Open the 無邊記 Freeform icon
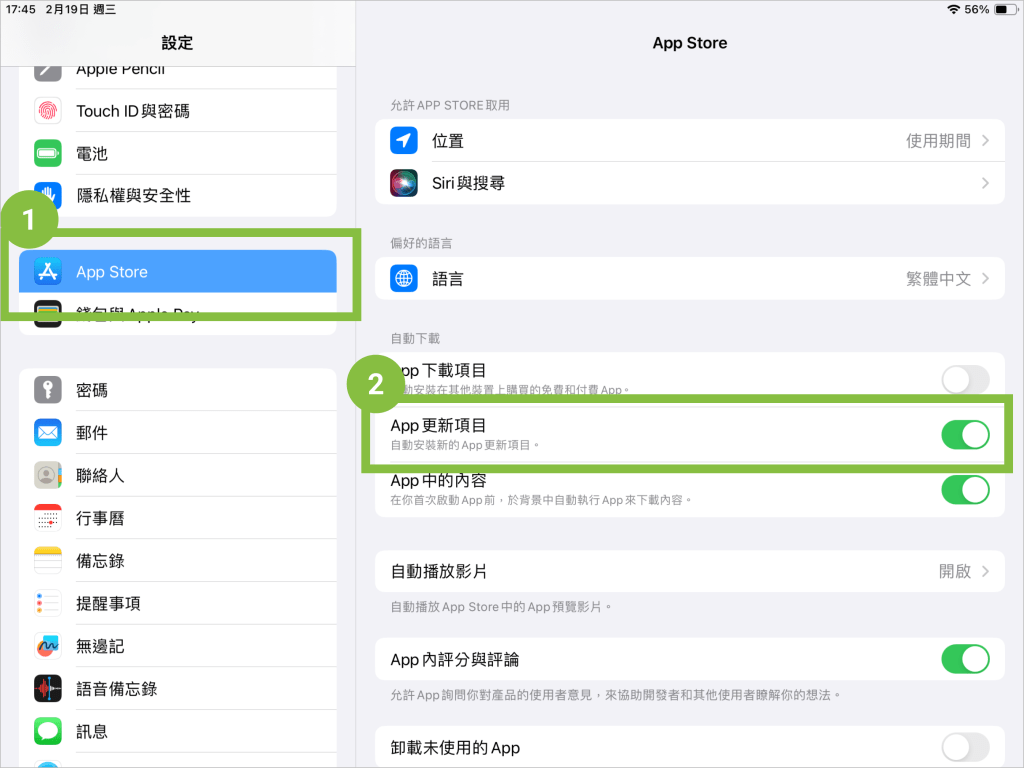1024x768 pixels. click(48, 646)
